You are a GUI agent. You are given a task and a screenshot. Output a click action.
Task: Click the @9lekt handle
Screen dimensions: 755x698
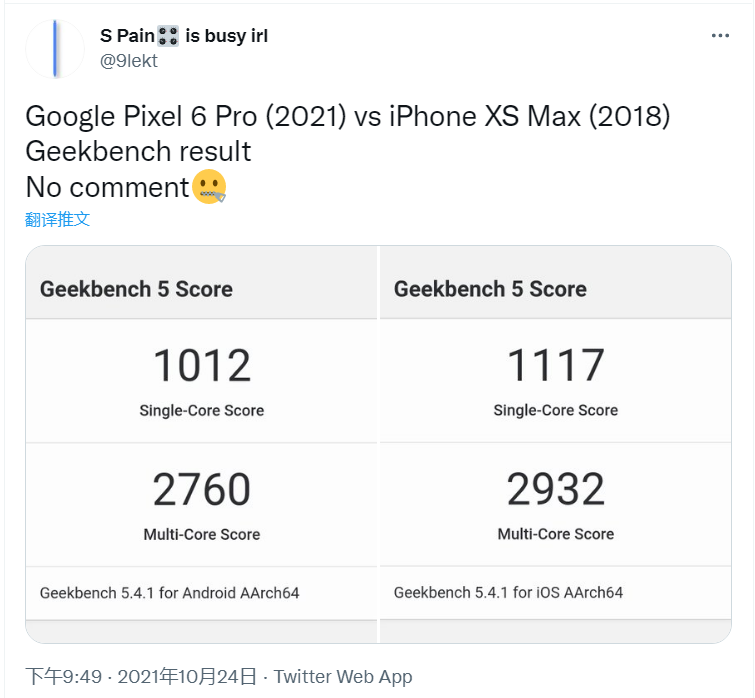129,61
